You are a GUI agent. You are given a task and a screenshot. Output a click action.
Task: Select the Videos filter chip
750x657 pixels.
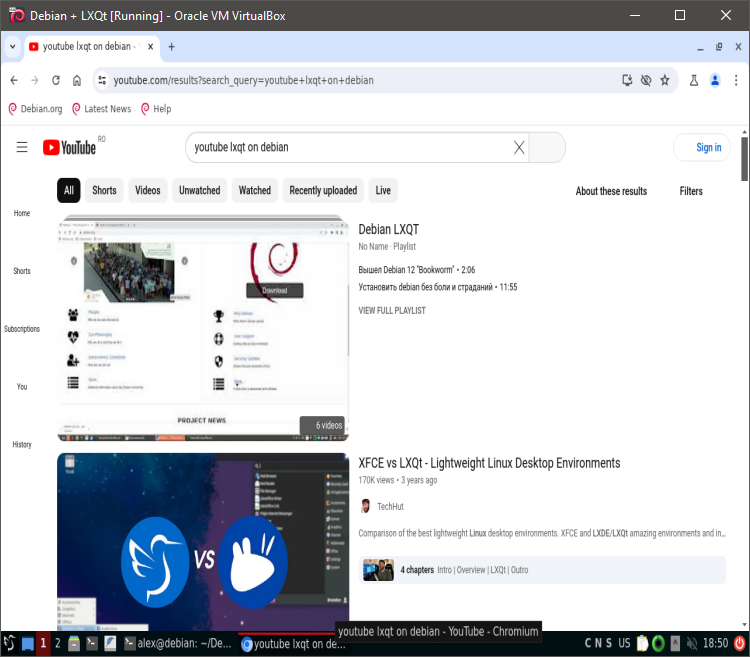coord(148,190)
